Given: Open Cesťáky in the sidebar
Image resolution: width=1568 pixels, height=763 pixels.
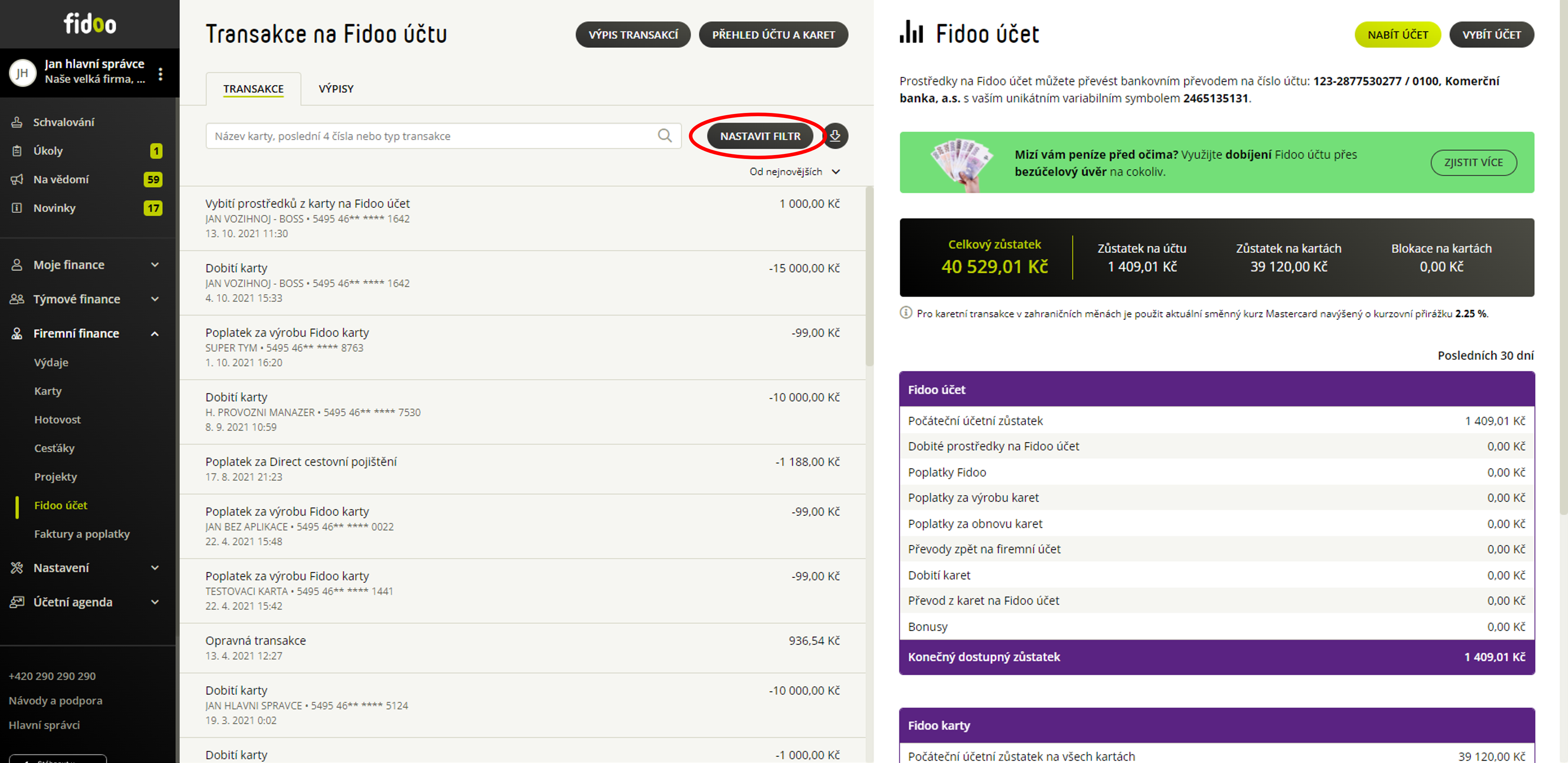Looking at the screenshot, I should pyautogui.click(x=54, y=448).
